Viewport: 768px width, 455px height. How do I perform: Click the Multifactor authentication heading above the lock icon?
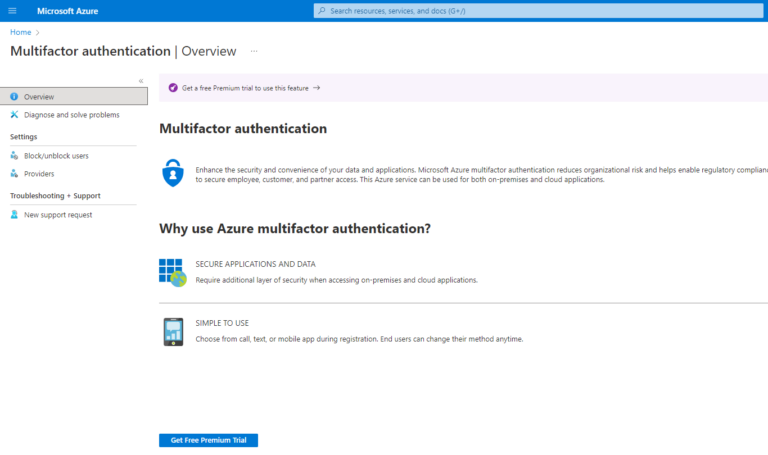pos(243,128)
